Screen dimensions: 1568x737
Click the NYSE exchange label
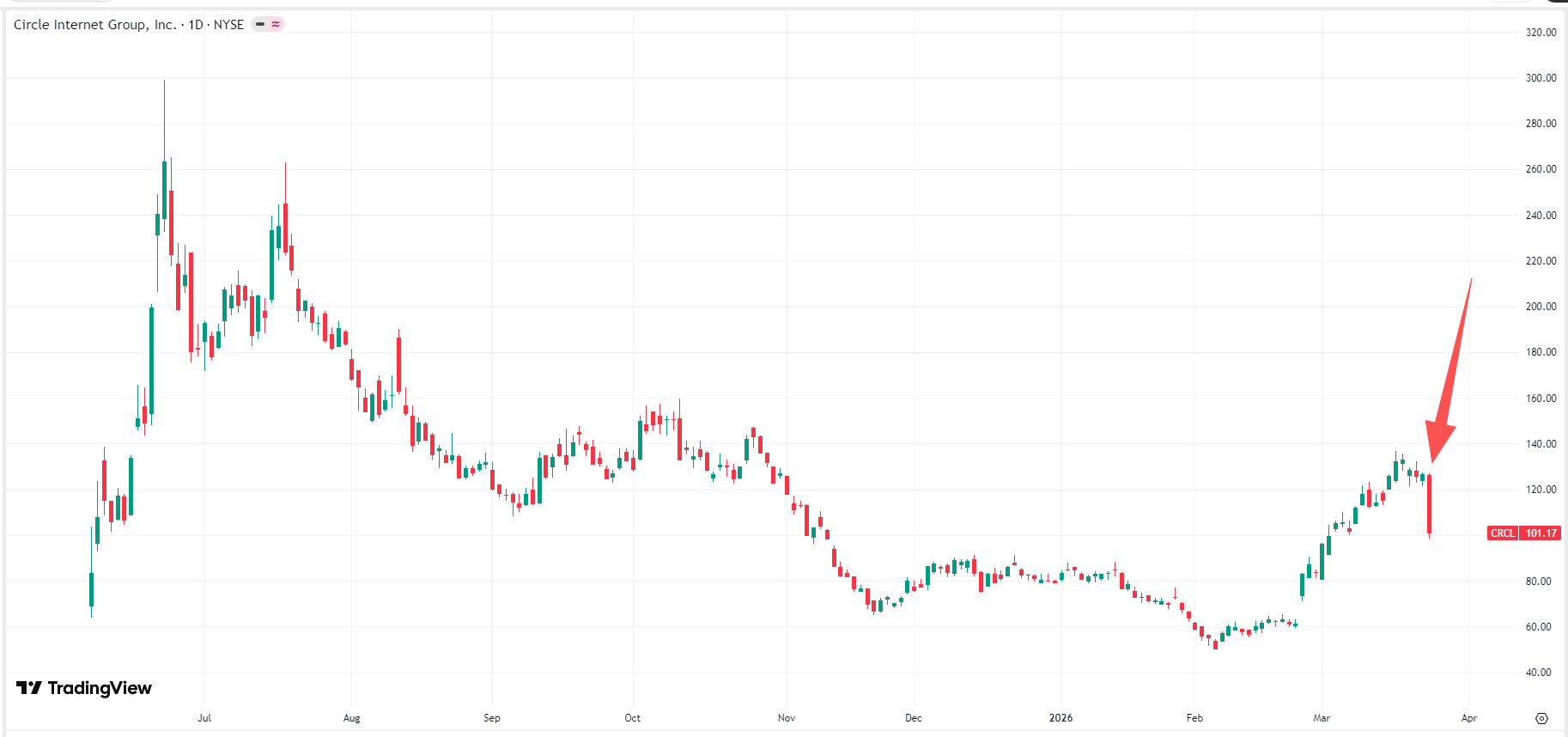pyautogui.click(x=228, y=25)
